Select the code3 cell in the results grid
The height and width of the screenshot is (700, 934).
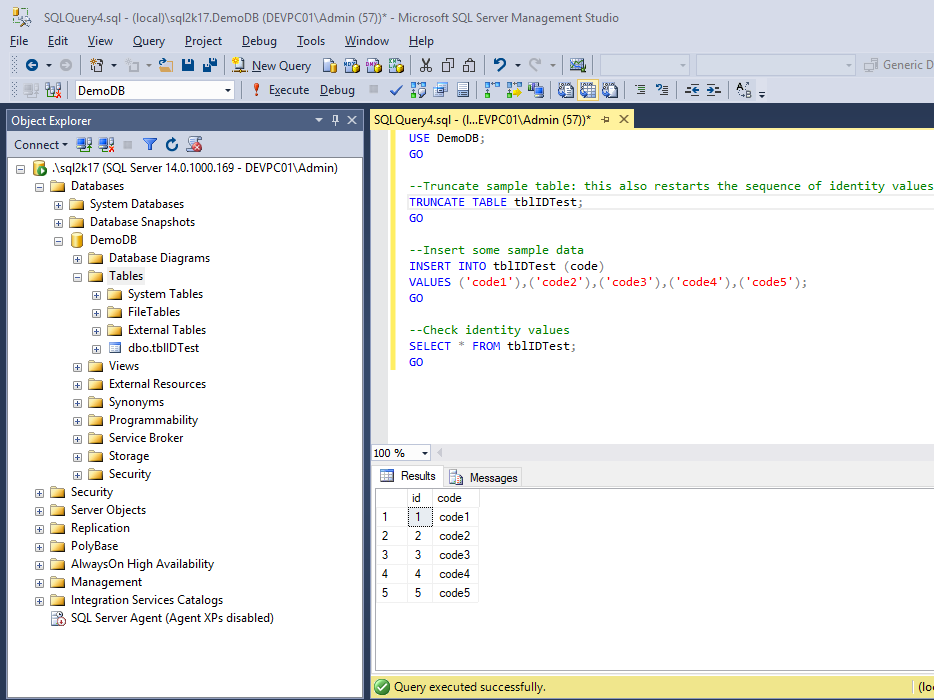coord(454,555)
